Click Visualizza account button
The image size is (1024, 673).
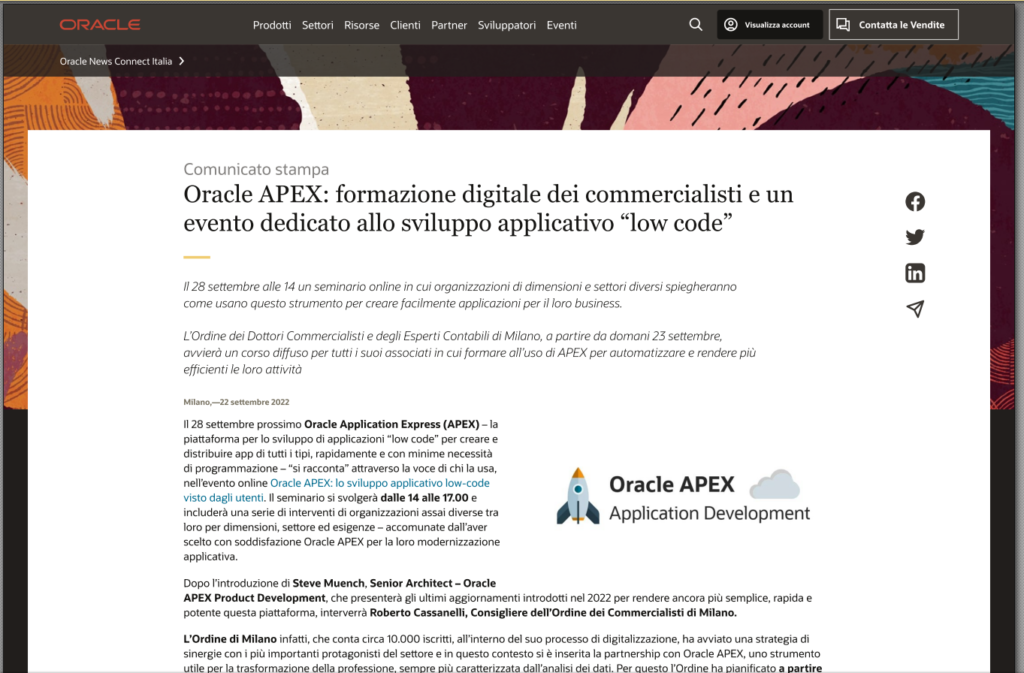tap(769, 25)
